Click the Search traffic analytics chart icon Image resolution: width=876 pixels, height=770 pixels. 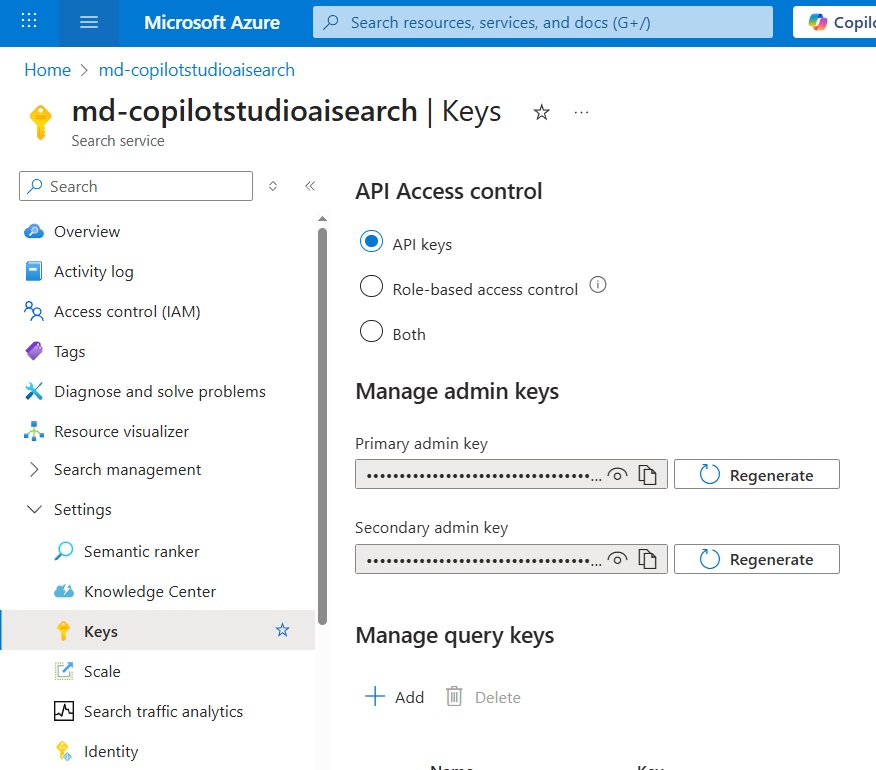click(x=64, y=711)
